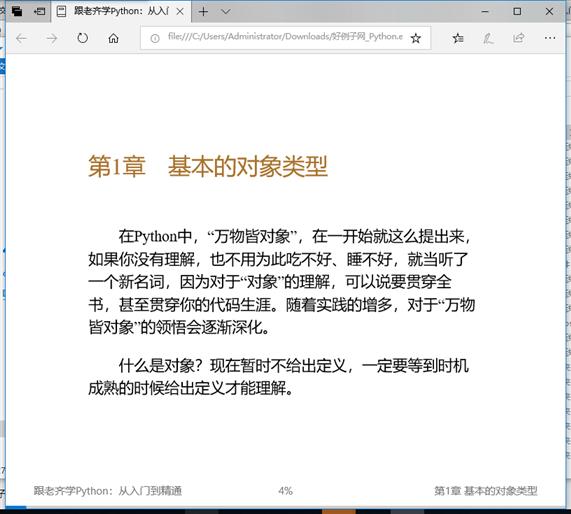Viewport: 571px width, 514px height.
Task: Click the forward navigation arrow
Action: [52, 38]
